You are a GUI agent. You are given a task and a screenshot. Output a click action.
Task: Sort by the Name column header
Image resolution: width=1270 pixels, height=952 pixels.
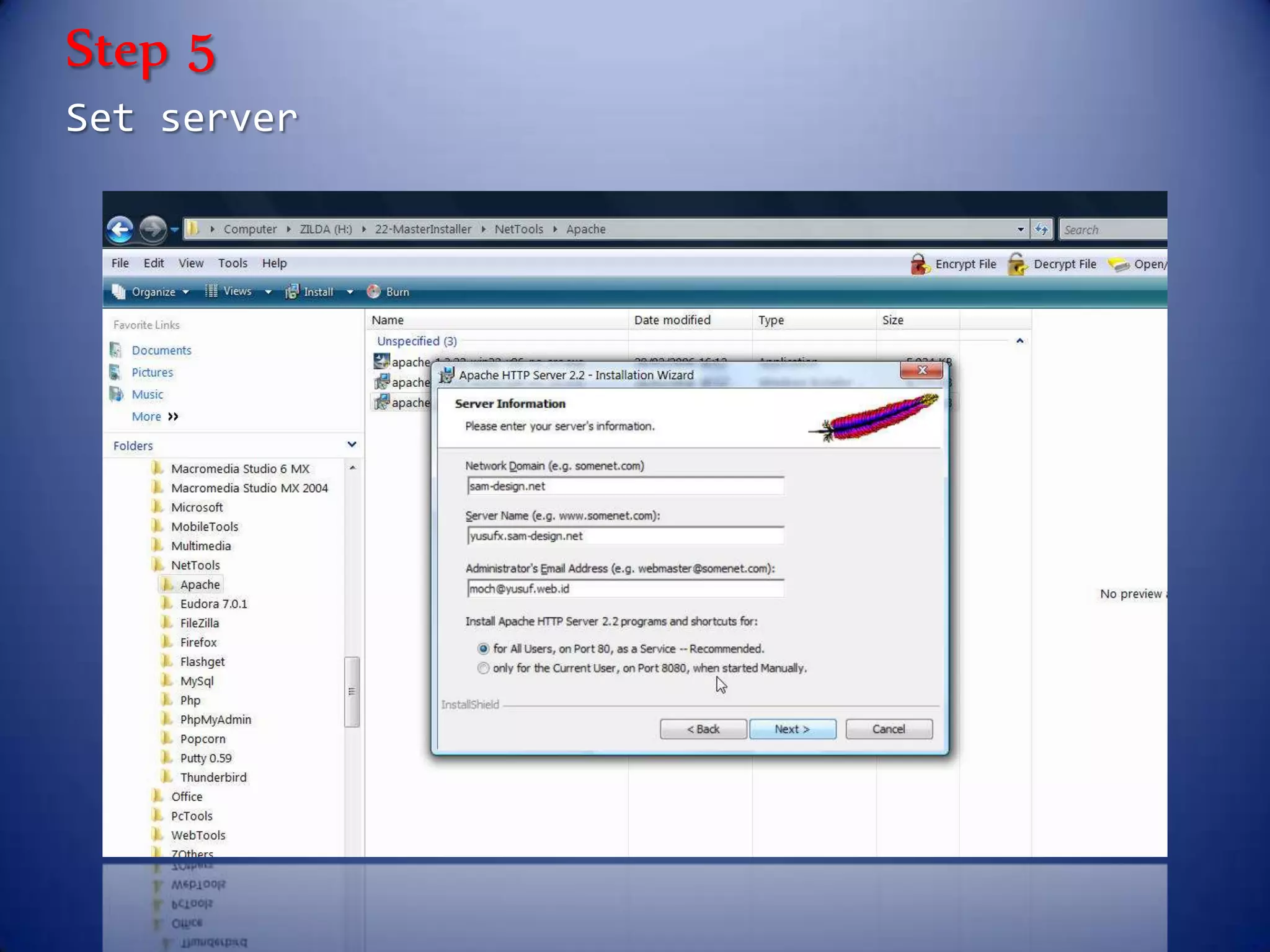tap(497, 320)
